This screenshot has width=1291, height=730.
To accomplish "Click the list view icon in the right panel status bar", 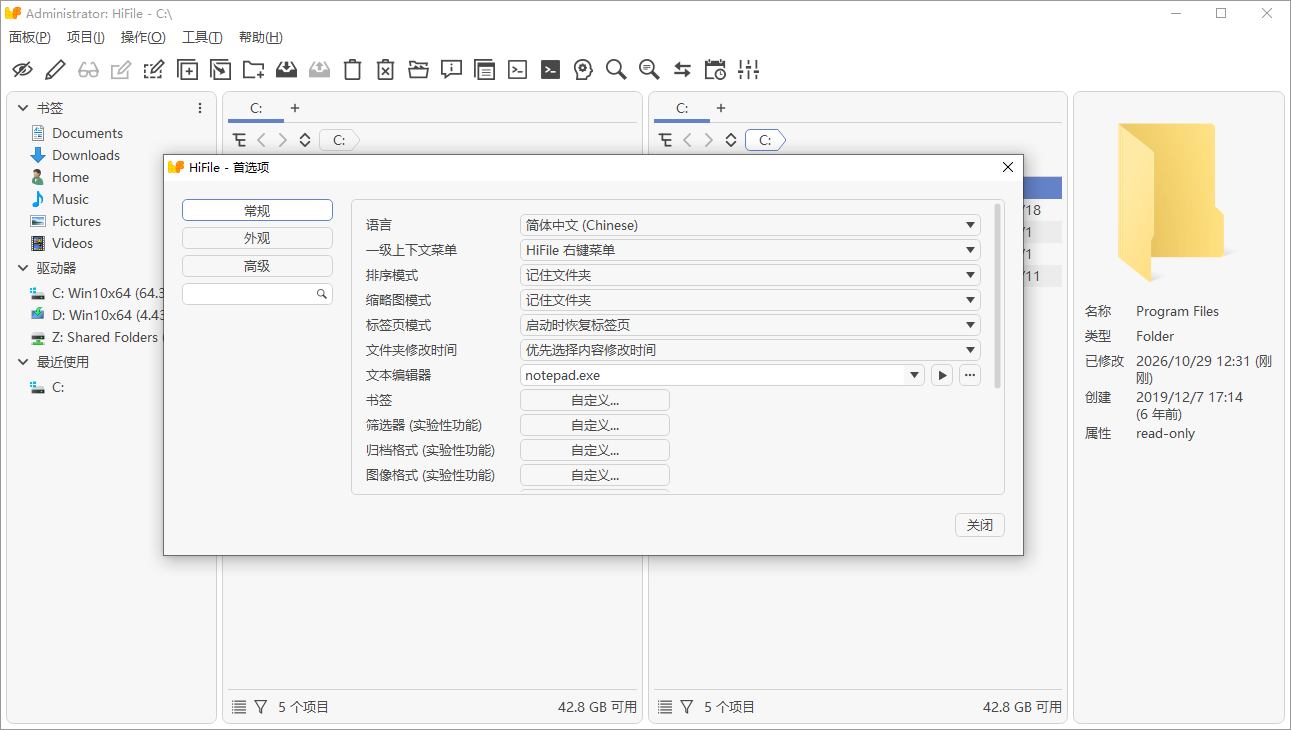I will 664,707.
